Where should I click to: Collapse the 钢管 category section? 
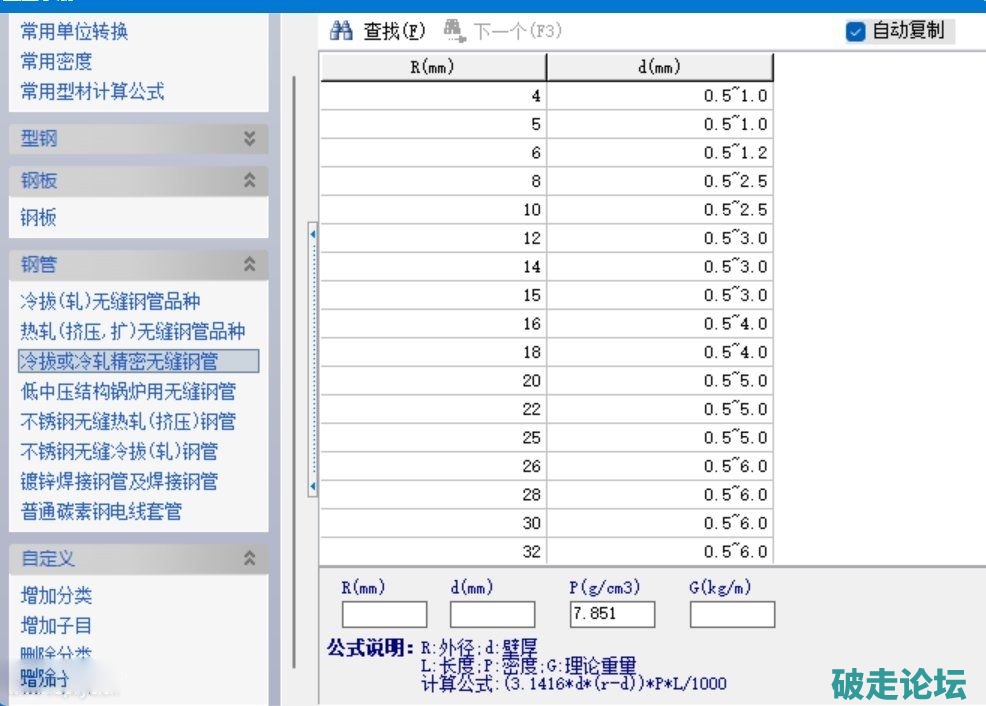pyautogui.click(x=249, y=265)
